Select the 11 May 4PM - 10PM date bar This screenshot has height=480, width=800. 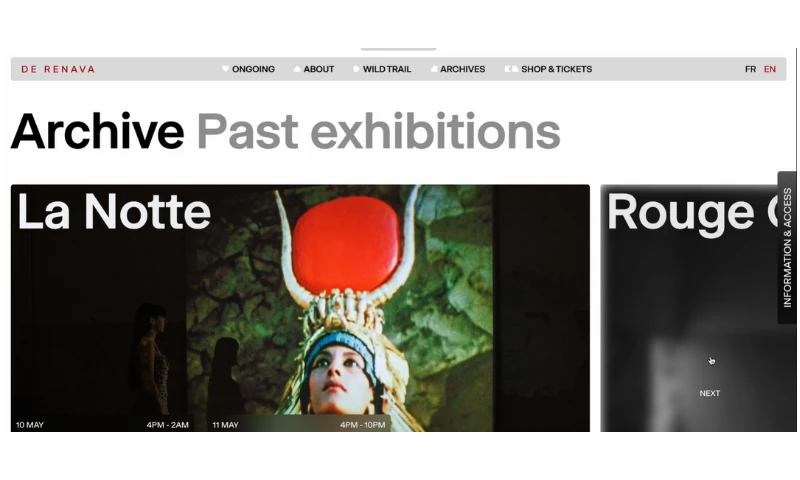click(299, 424)
